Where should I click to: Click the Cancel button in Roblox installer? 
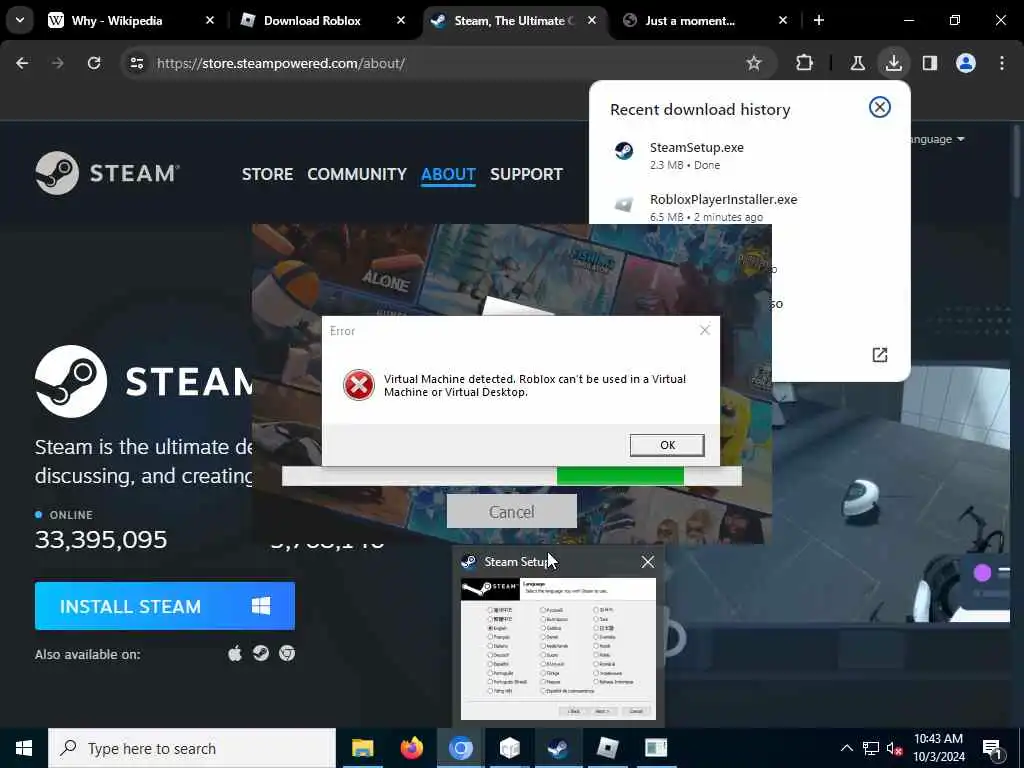pyautogui.click(x=511, y=511)
